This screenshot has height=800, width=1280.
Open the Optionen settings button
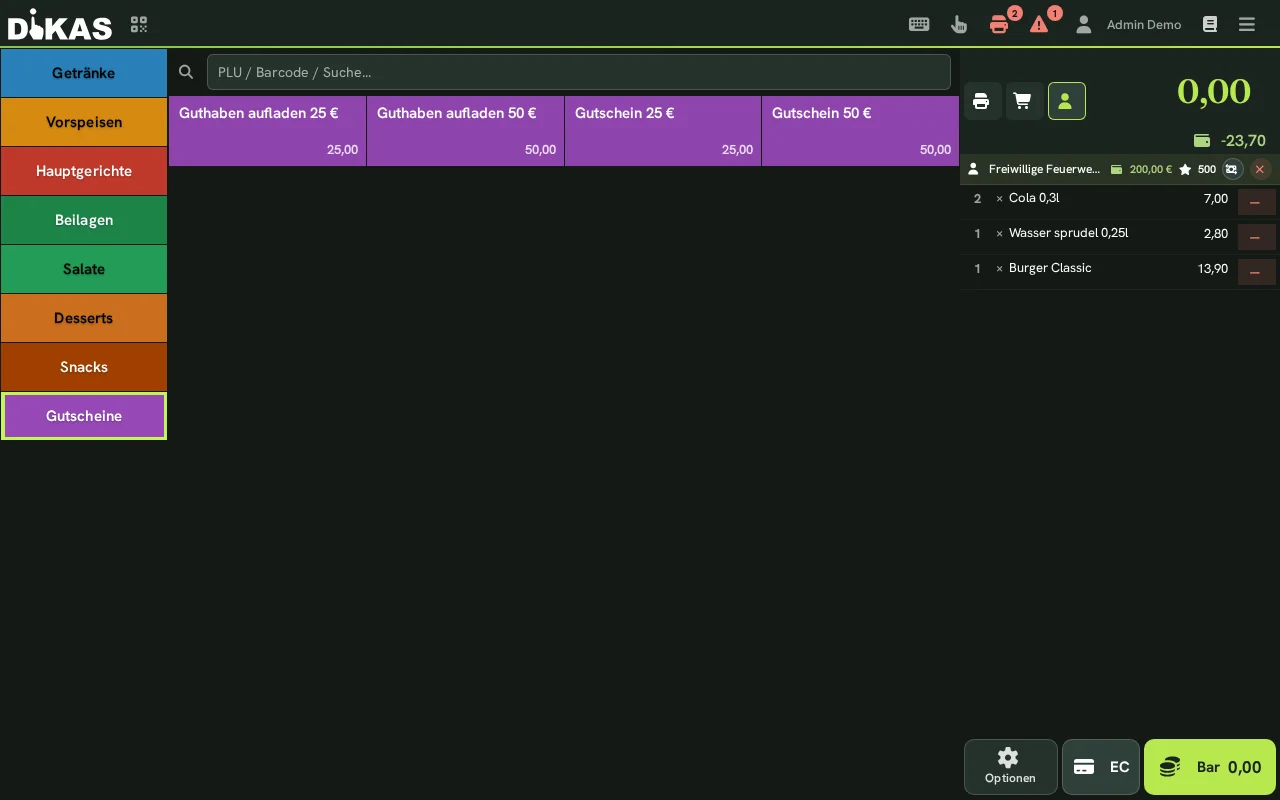coord(1010,767)
